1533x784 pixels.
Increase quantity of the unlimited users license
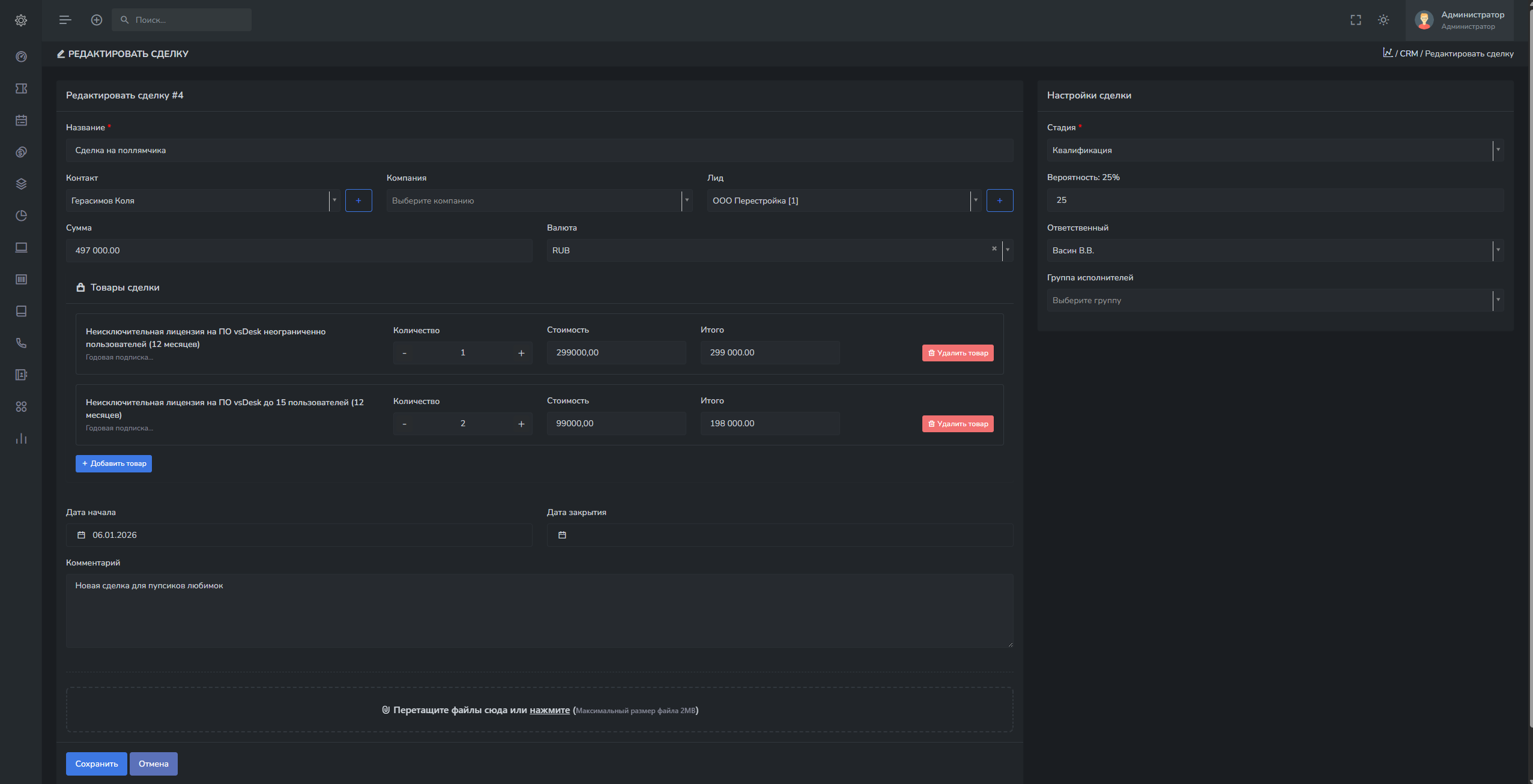point(521,353)
